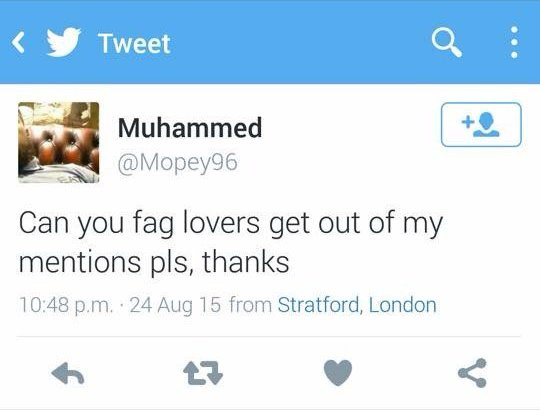The height and width of the screenshot is (412, 540).
Task: Like the tweet with the heart icon
Action: pyautogui.click(x=338, y=373)
